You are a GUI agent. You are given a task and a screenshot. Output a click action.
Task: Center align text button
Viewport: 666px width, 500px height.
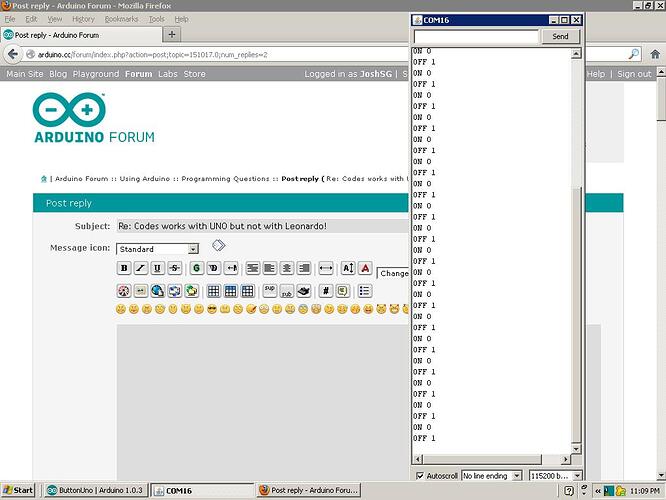(287, 268)
